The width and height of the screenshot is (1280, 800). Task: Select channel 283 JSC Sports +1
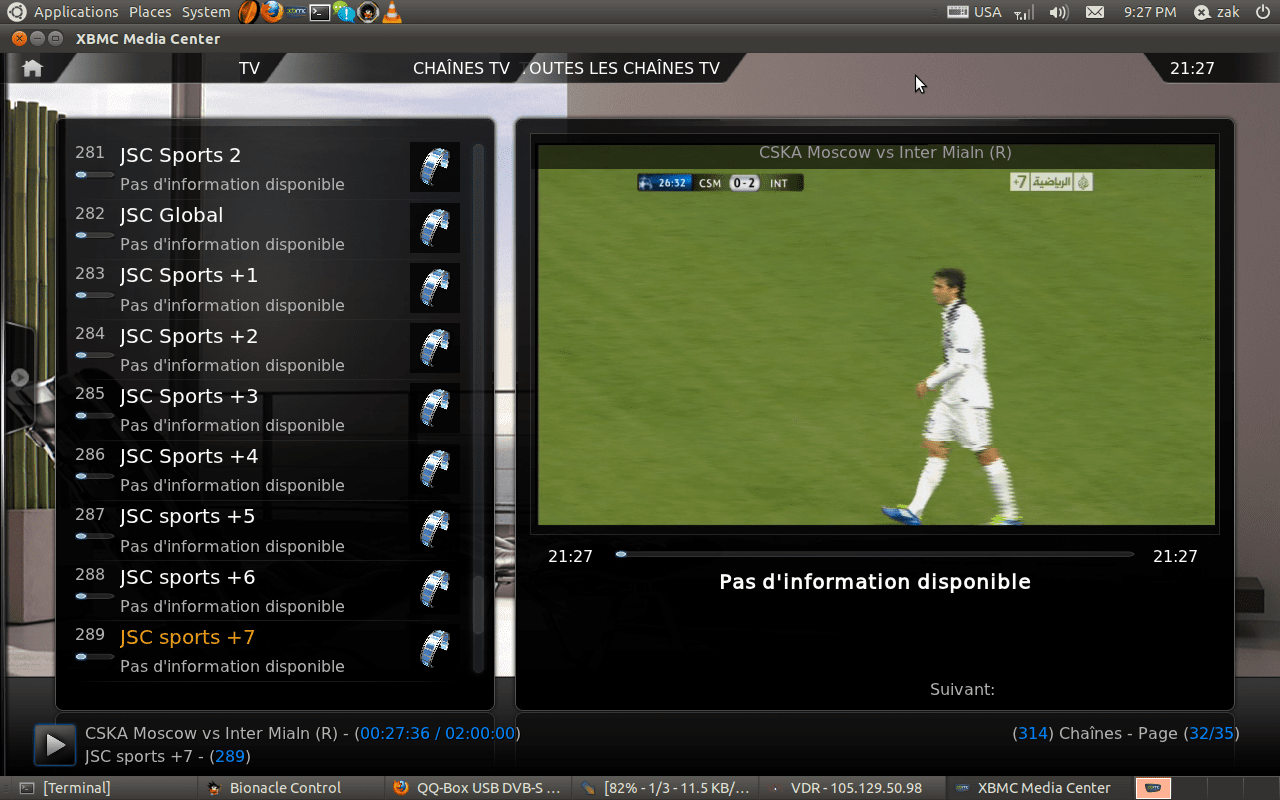click(267, 288)
